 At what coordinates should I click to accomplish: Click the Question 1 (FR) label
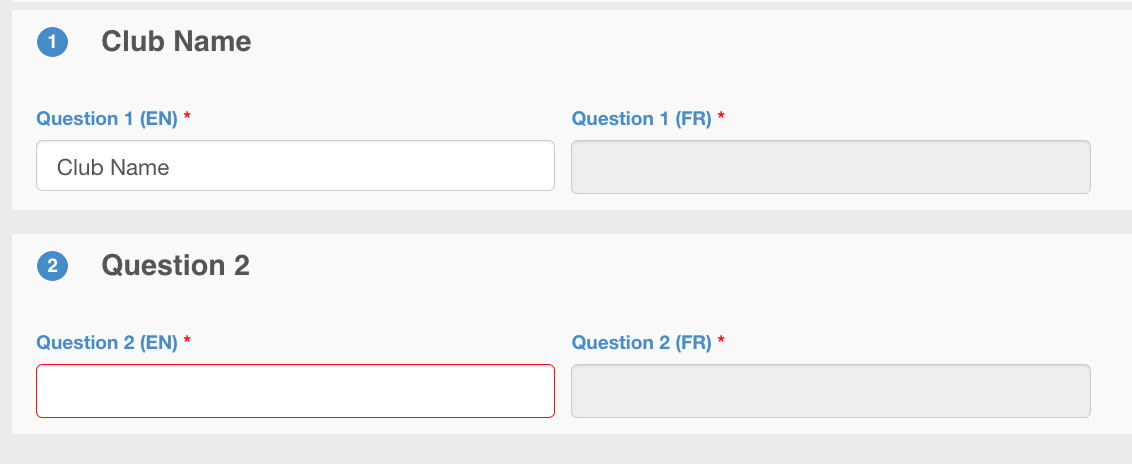tap(641, 119)
